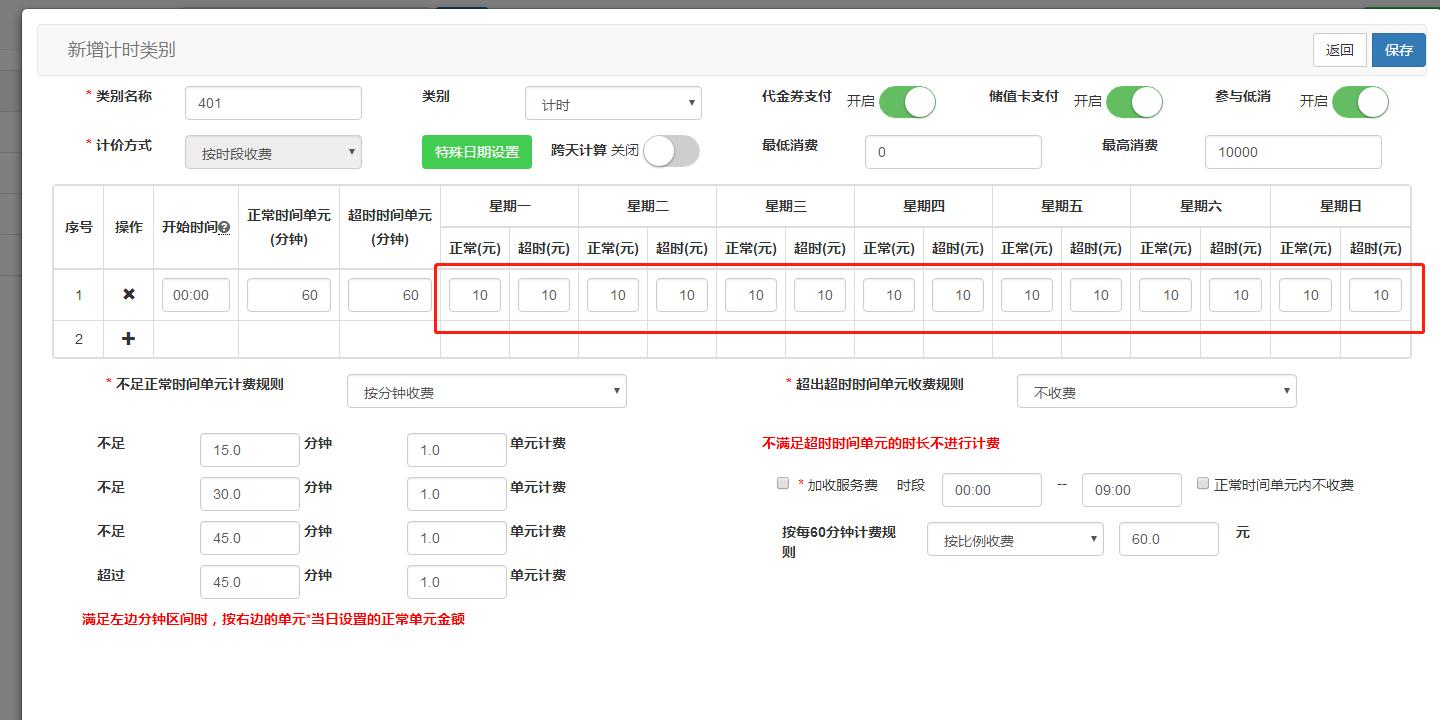Image resolution: width=1440 pixels, height=720 pixels.
Task: Expand the insufficient normal unit billing rule dropdown
Action: click(486, 392)
